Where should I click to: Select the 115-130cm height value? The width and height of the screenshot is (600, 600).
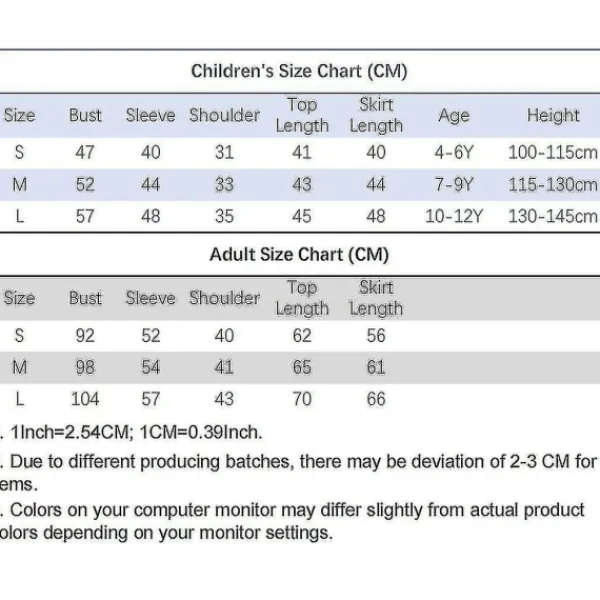pos(553,185)
